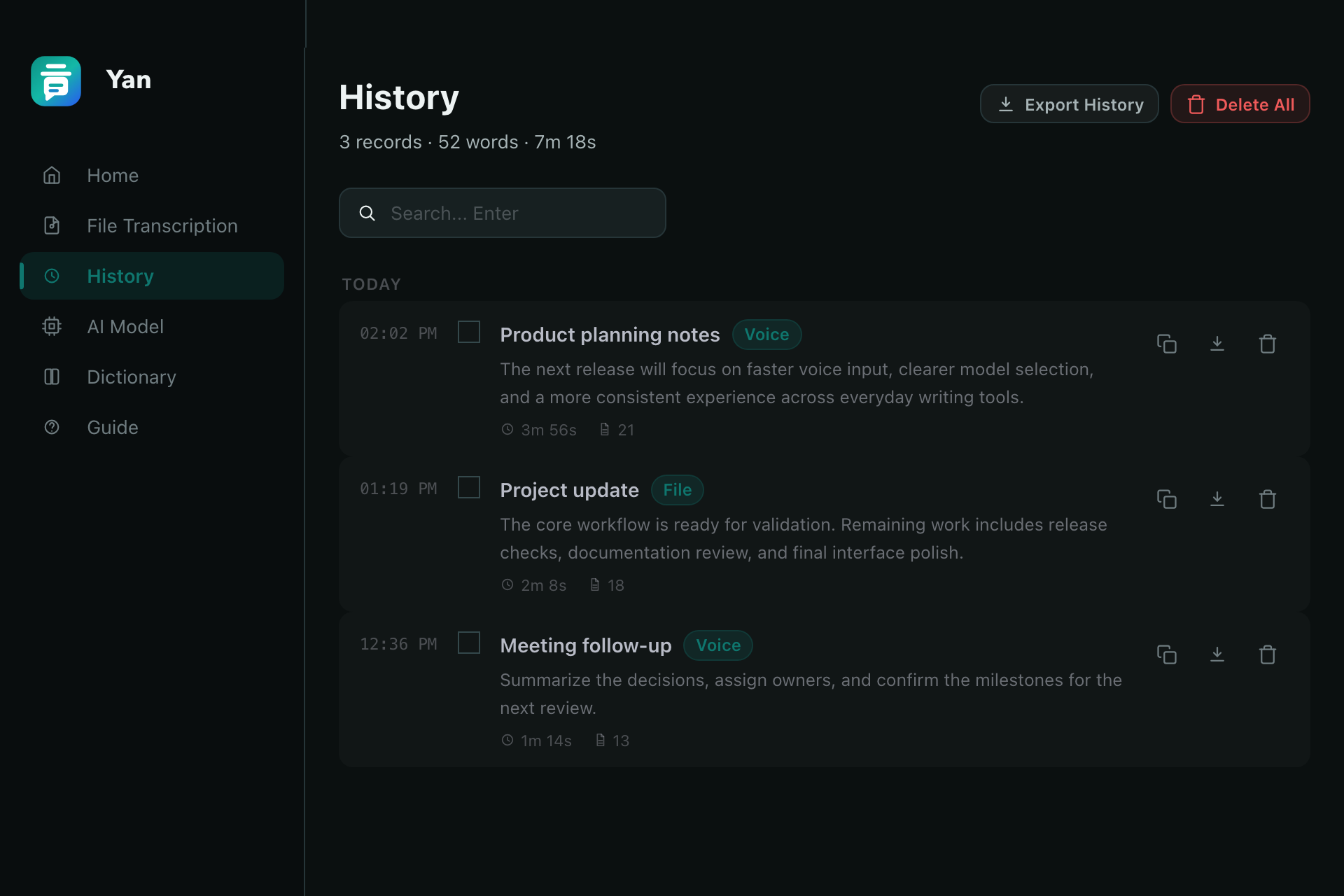
Task: Click the History clock icon in sidebar
Action: (x=52, y=276)
